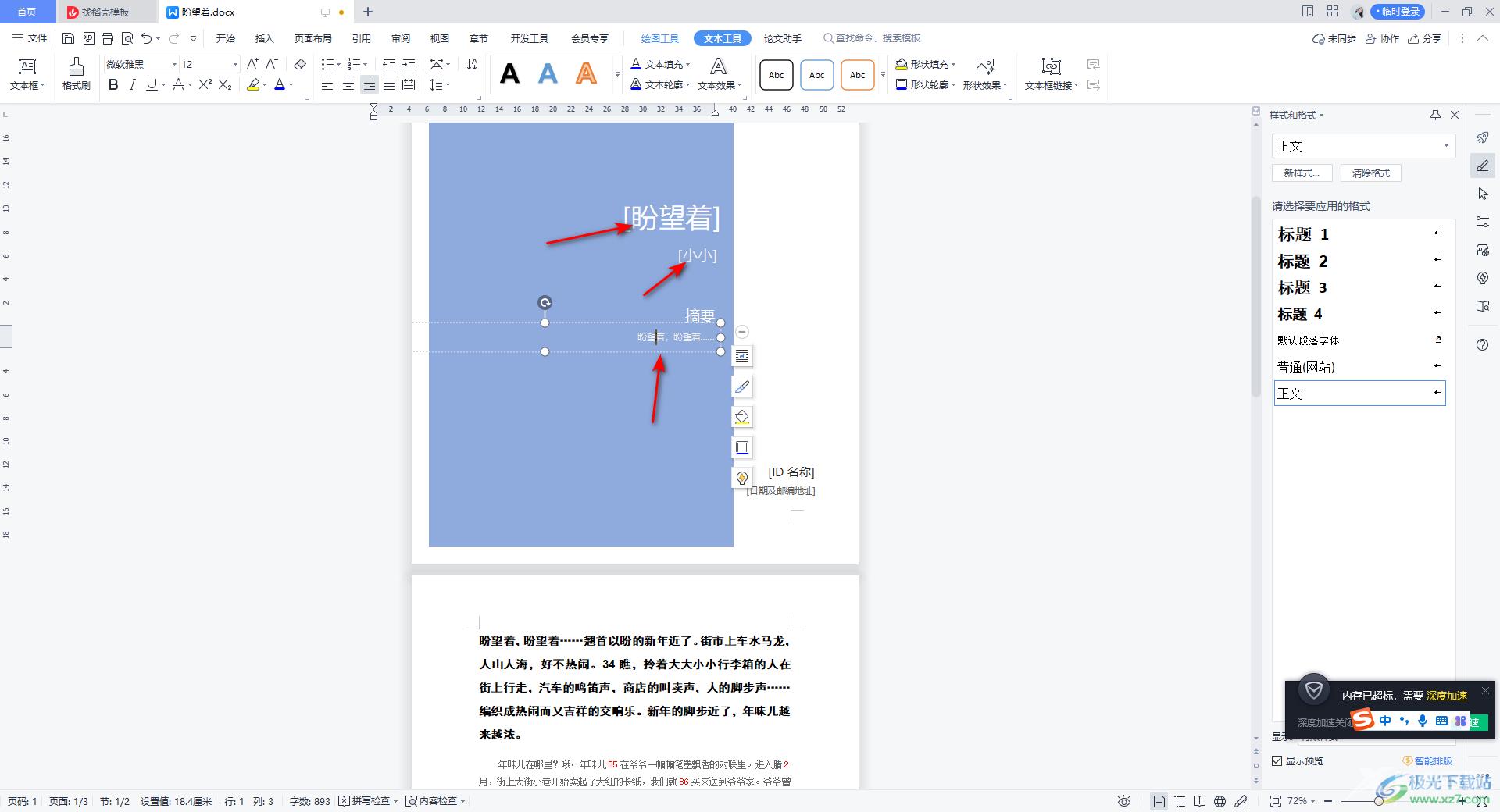This screenshot has width=1500, height=812.
Task: Apply the 标题 2 style
Action: click(1359, 261)
